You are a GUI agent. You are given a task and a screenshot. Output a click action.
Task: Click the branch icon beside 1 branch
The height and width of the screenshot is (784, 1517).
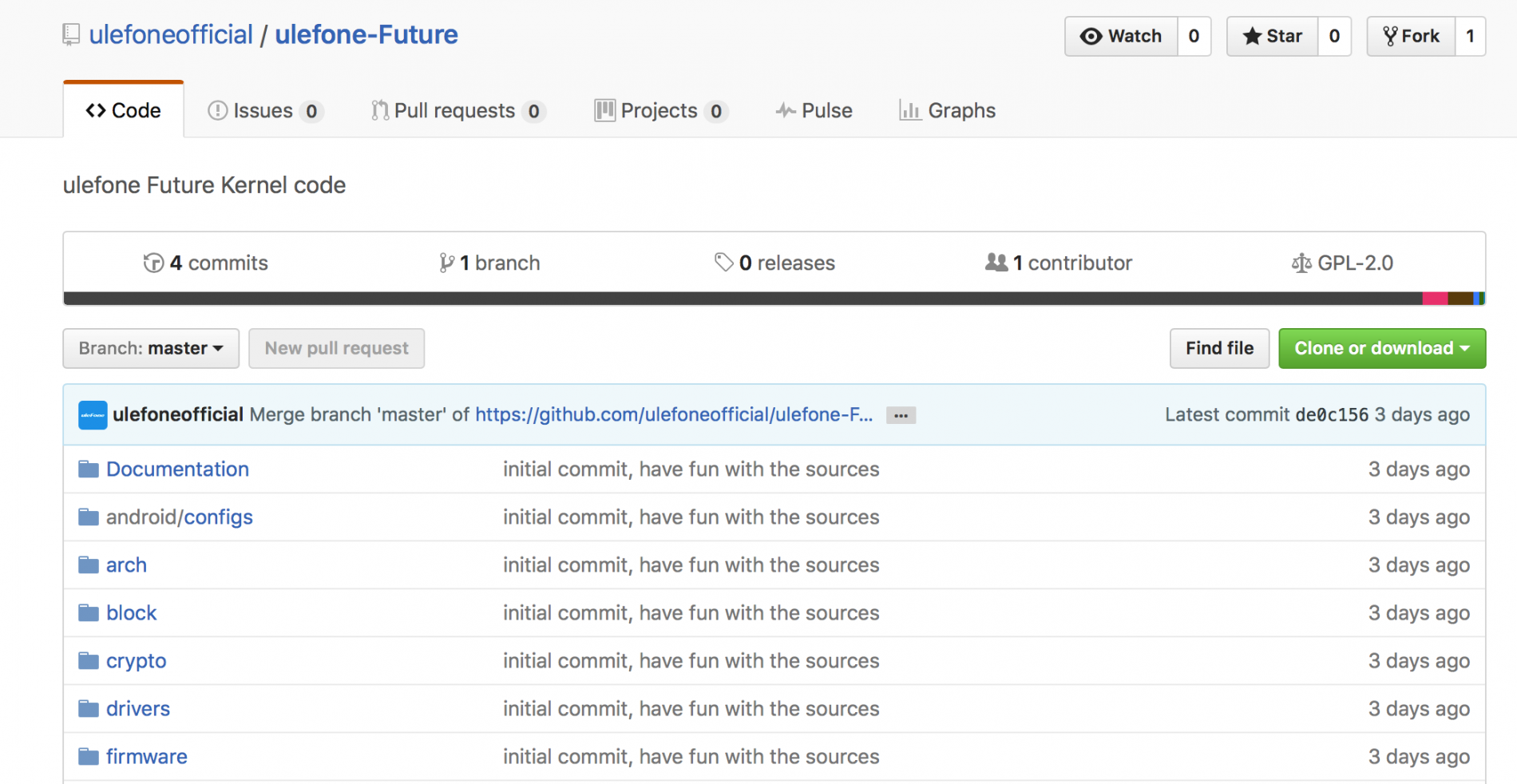tap(447, 263)
